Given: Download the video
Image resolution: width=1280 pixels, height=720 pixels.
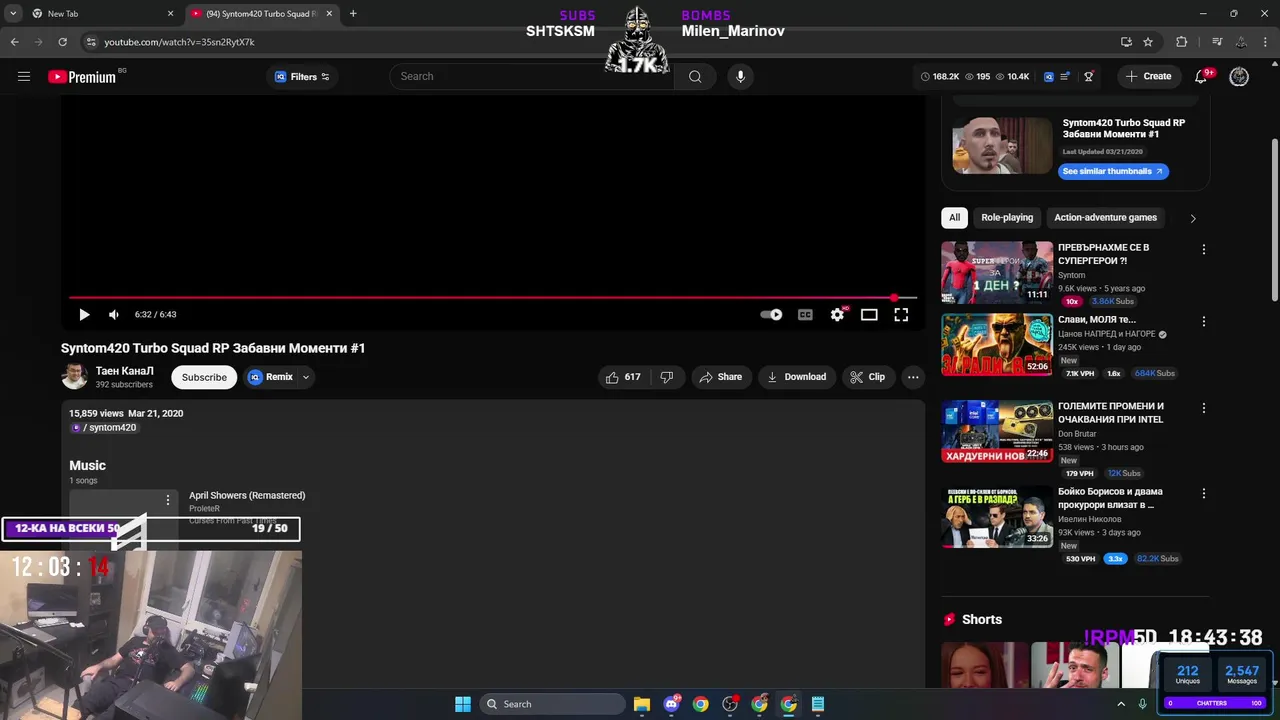Looking at the screenshot, I should [797, 377].
